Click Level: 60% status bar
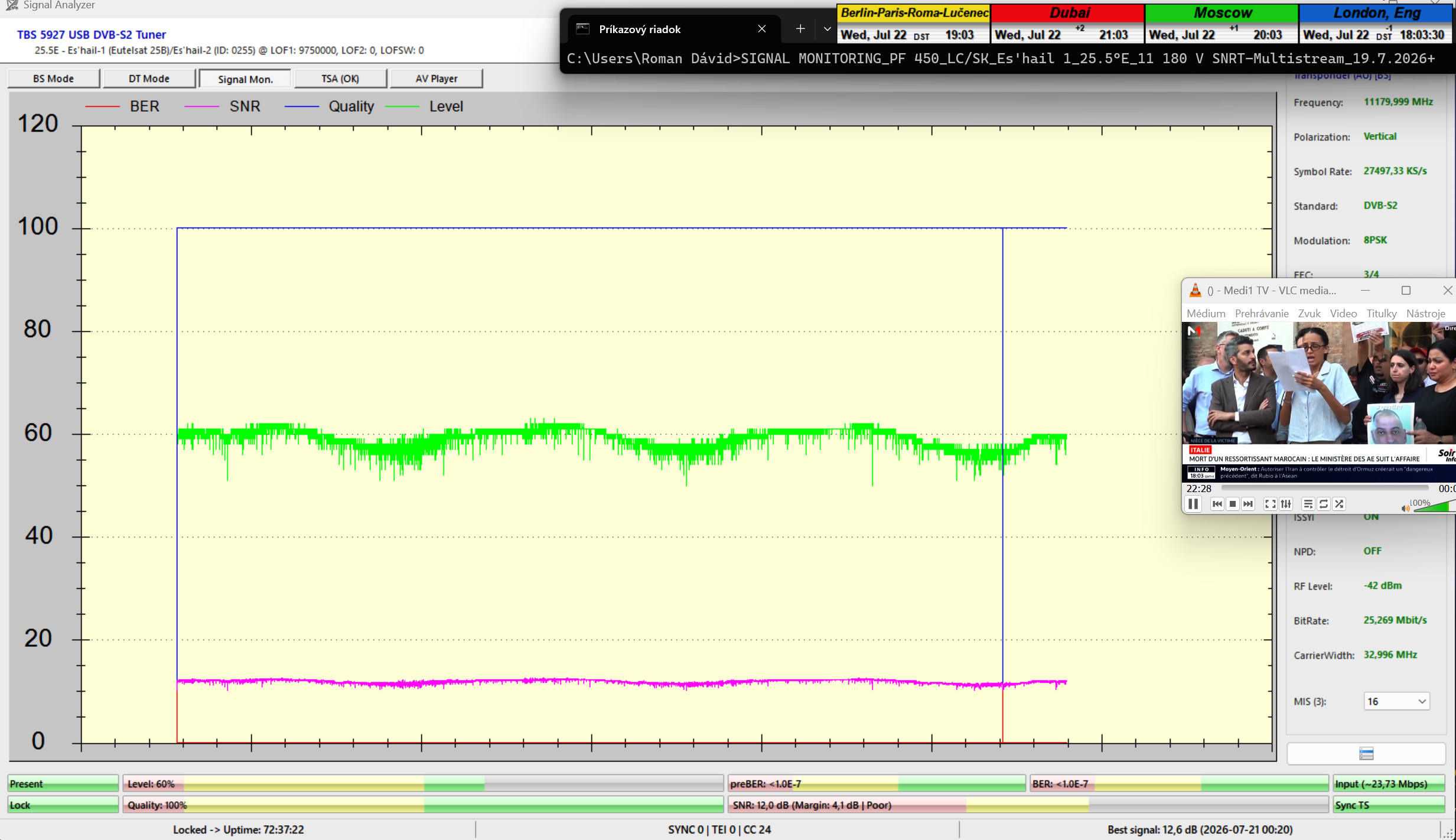Image resolution: width=1456 pixels, height=840 pixels. coord(423,784)
